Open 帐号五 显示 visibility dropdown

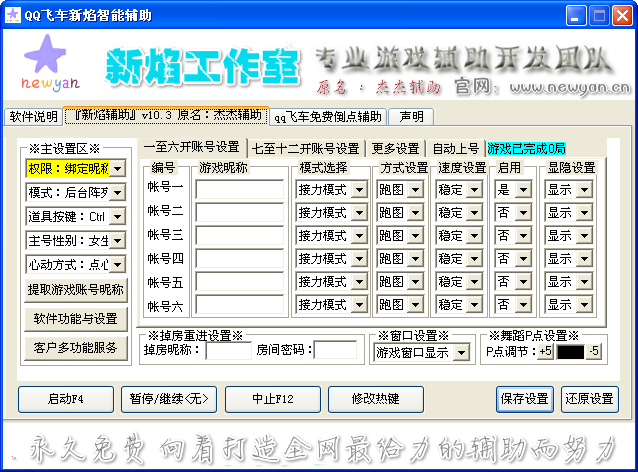584,282
